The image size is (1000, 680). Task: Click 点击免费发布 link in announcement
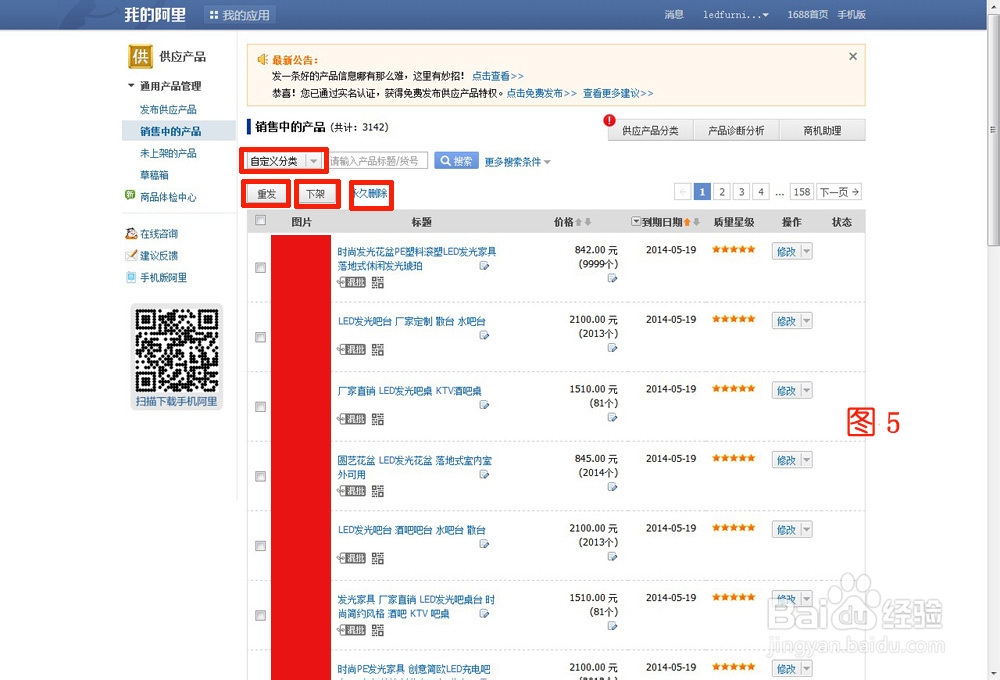pos(541,93)
